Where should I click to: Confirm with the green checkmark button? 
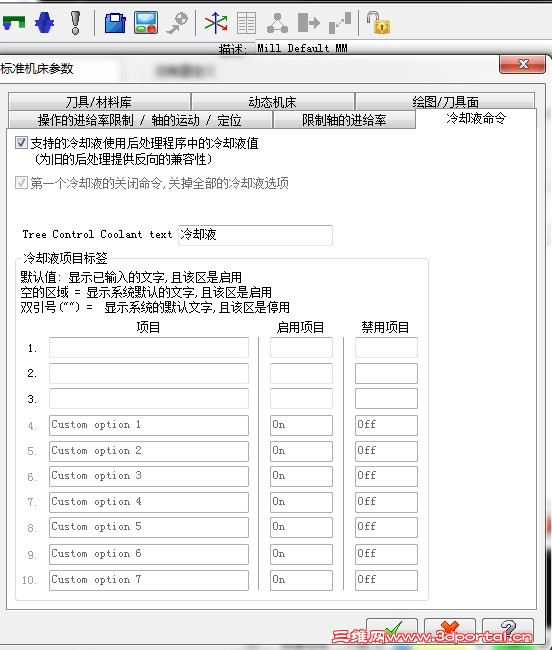point(392,630)
